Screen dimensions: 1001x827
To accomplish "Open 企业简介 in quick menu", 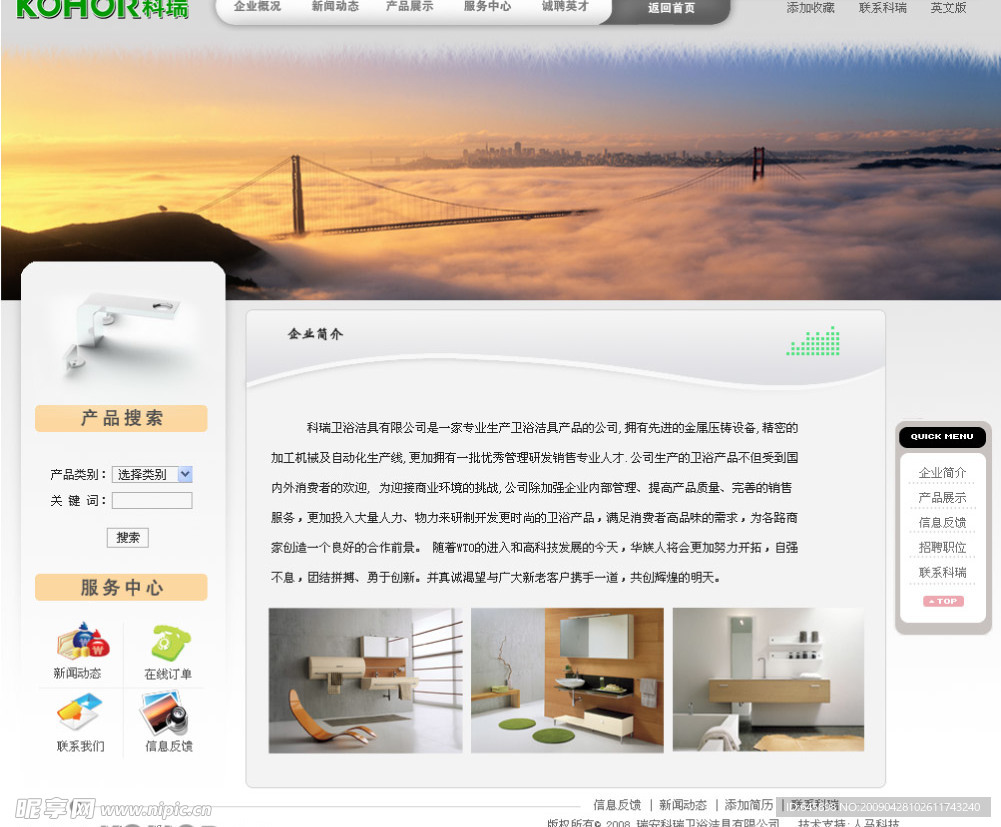I will (942, 473).
